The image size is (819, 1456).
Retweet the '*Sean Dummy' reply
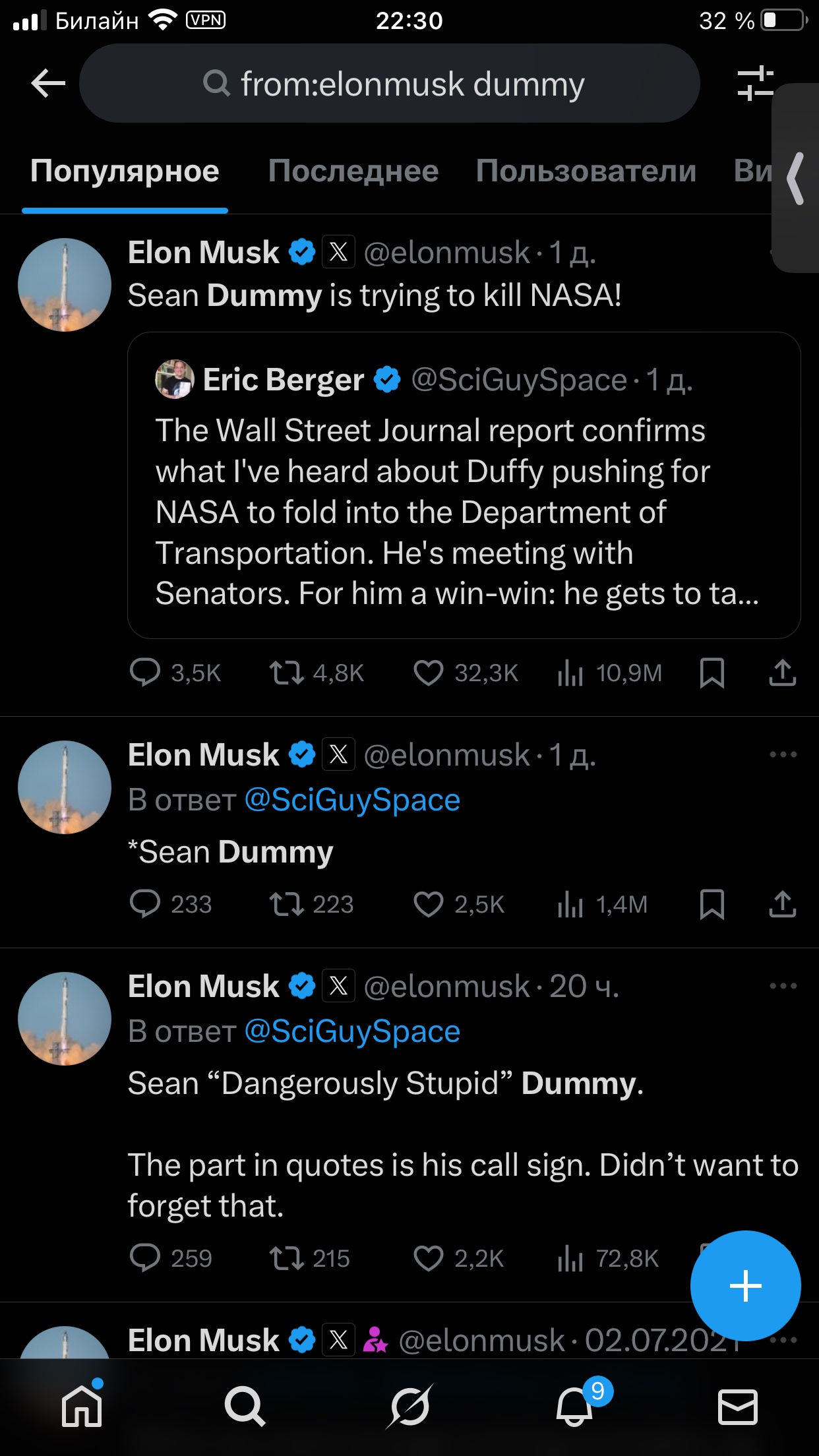286,904
